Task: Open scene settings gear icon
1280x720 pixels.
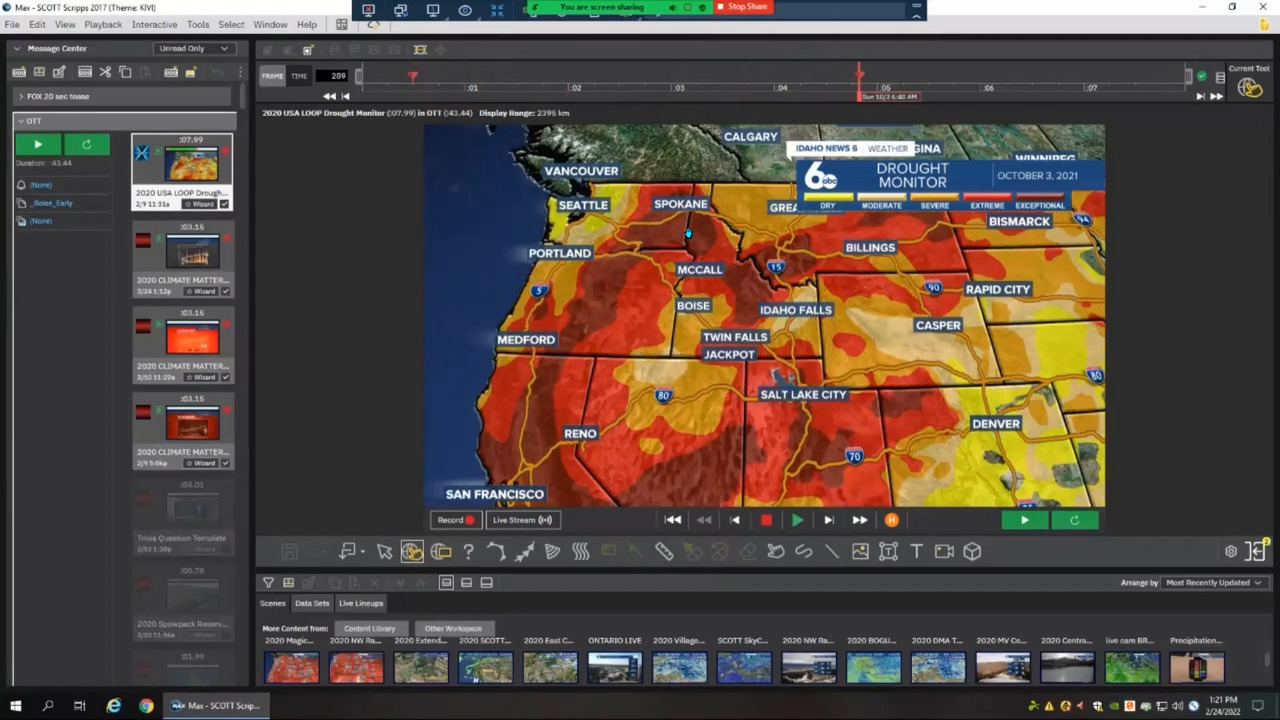Action: 1231,551
